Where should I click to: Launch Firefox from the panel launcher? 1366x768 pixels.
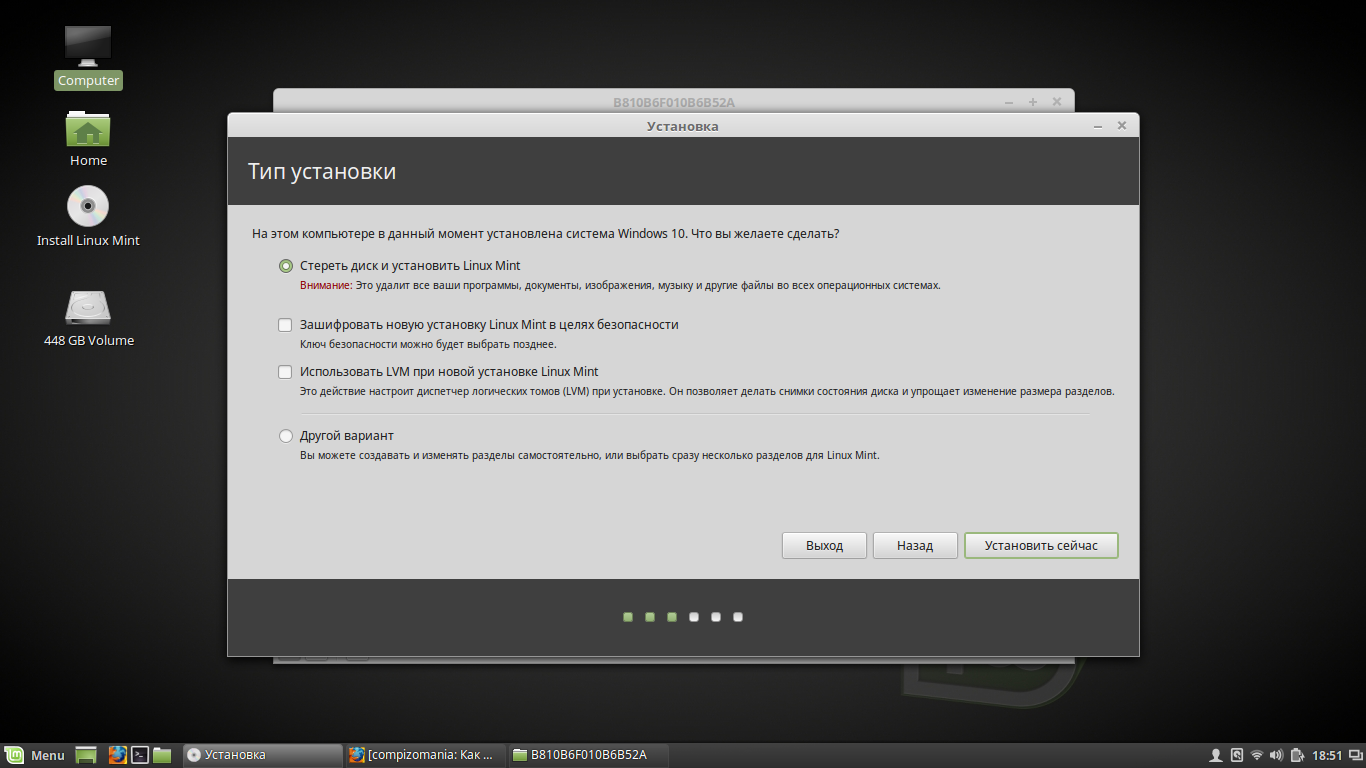click(117, 755)
